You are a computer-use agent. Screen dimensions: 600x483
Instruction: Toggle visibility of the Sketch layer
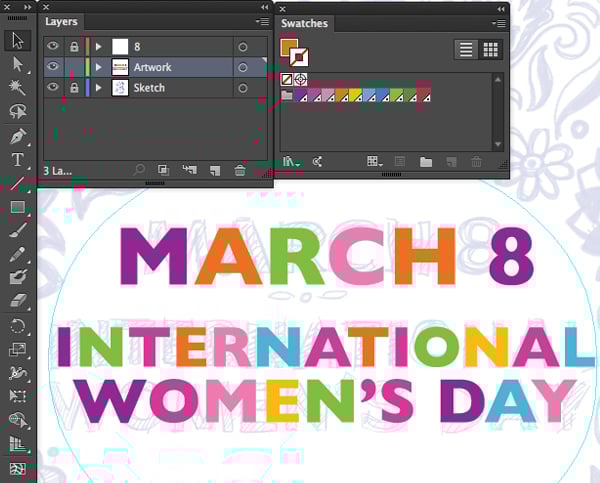click(53, 88)
